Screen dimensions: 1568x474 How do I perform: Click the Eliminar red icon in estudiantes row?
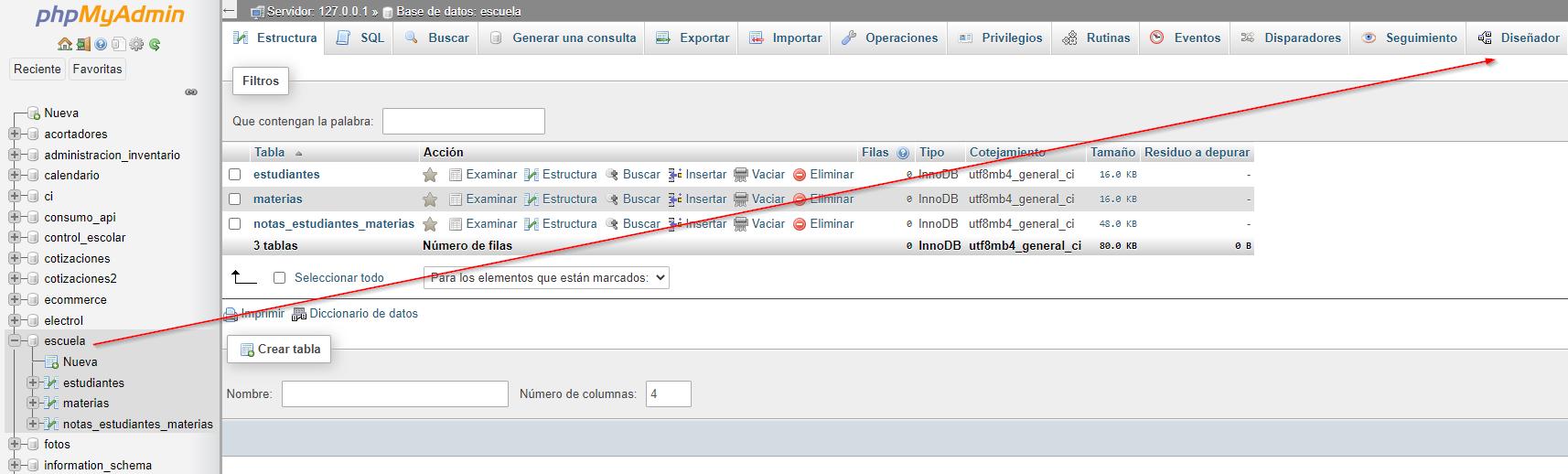[x=800, y=175]
